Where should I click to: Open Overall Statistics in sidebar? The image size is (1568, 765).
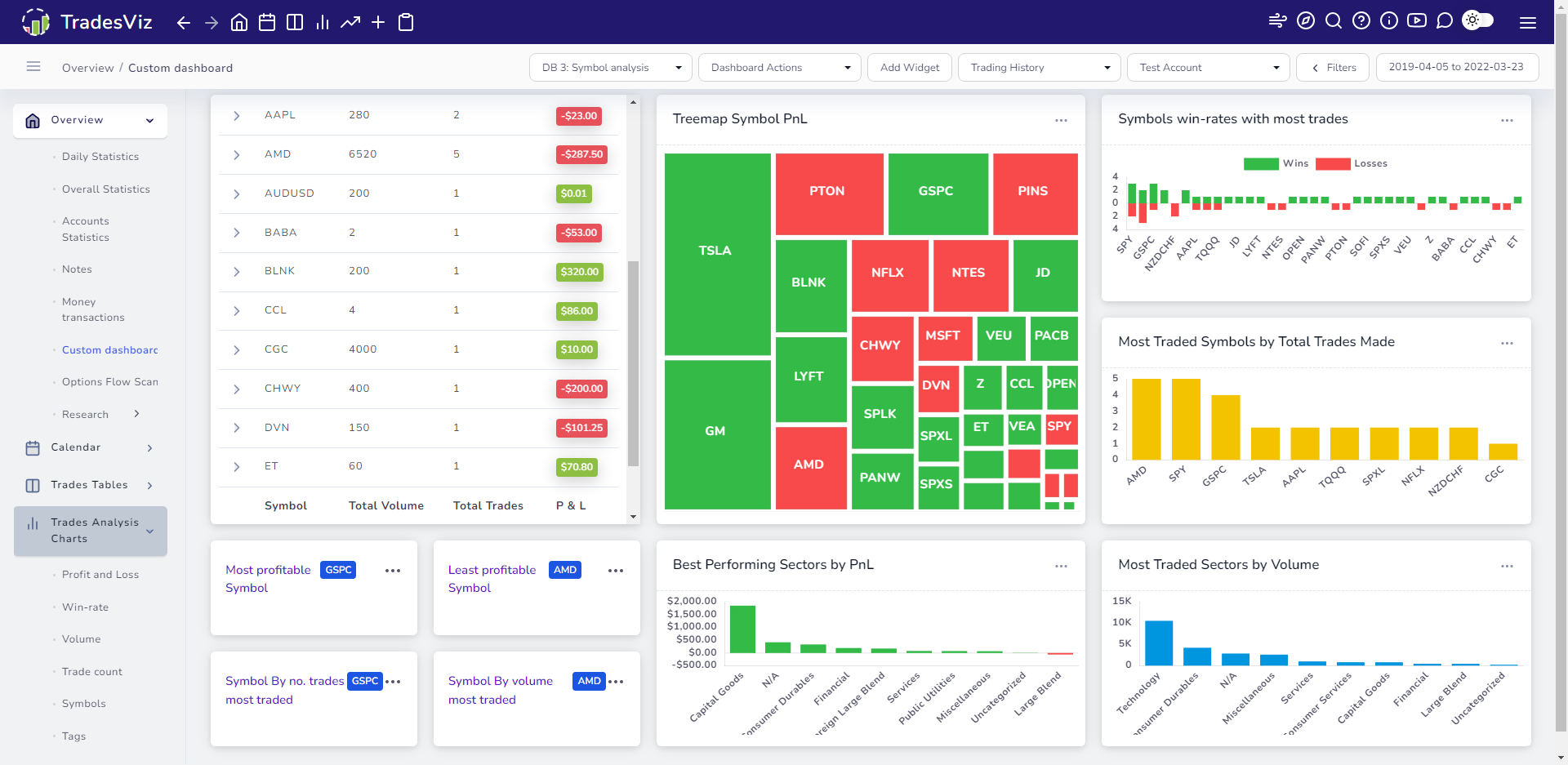pos(106,189)
